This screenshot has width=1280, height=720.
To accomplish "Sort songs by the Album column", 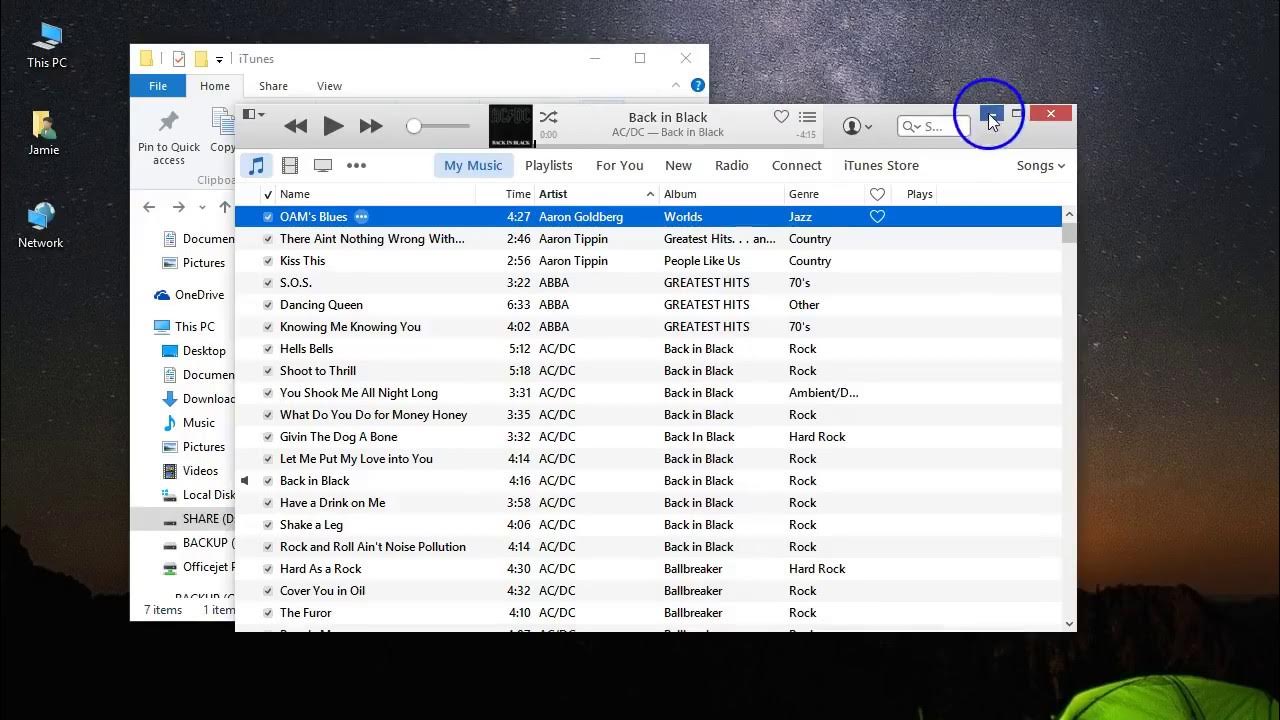I will (x=722, y=194).
